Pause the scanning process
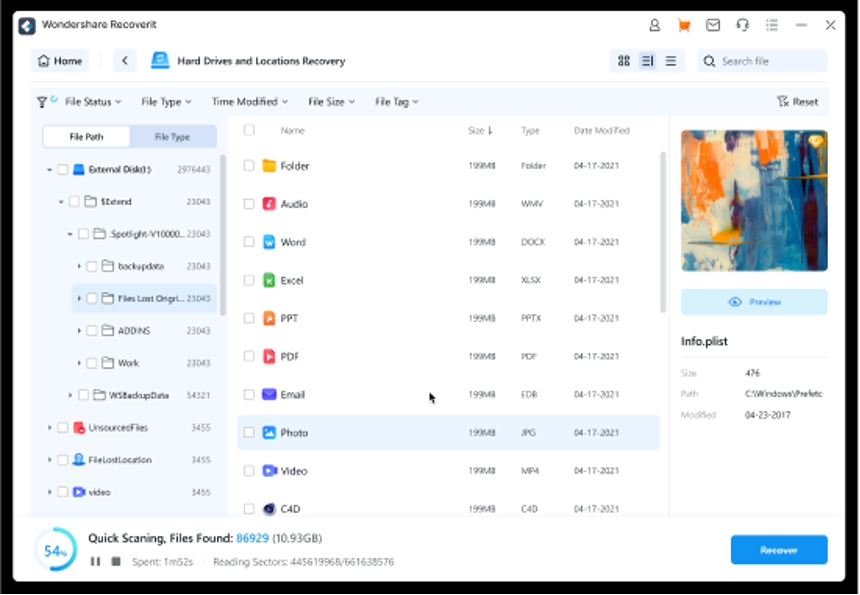Screen dimensions: 860x595 pos(95,562)
